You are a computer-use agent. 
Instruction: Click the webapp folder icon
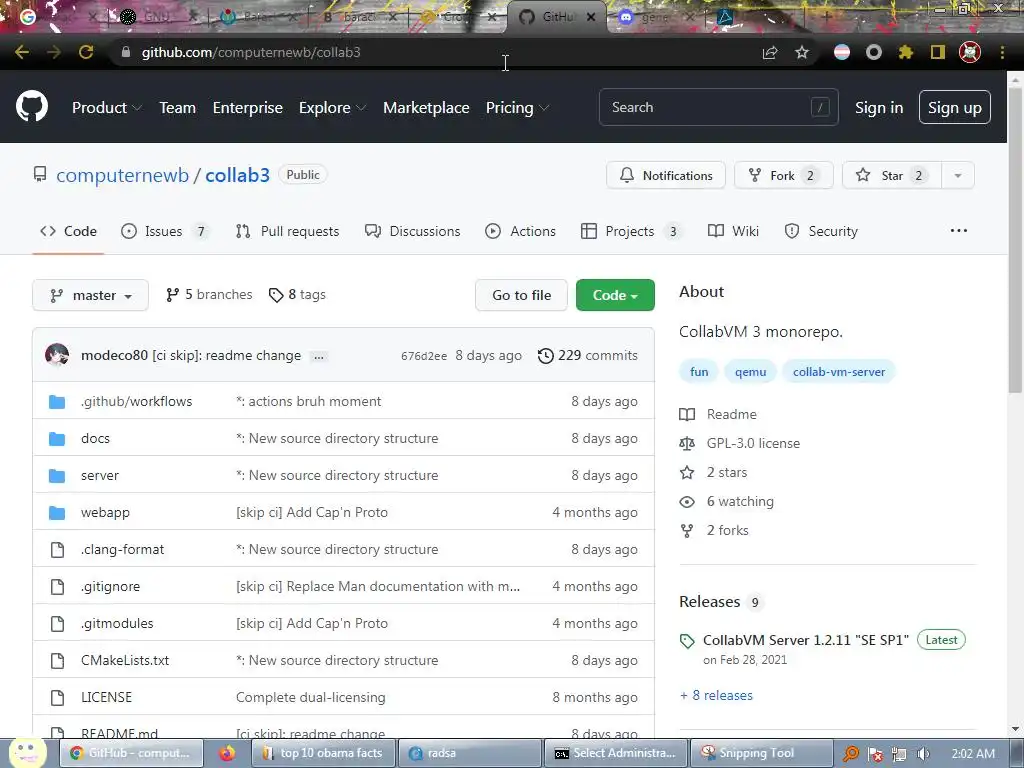57,513
